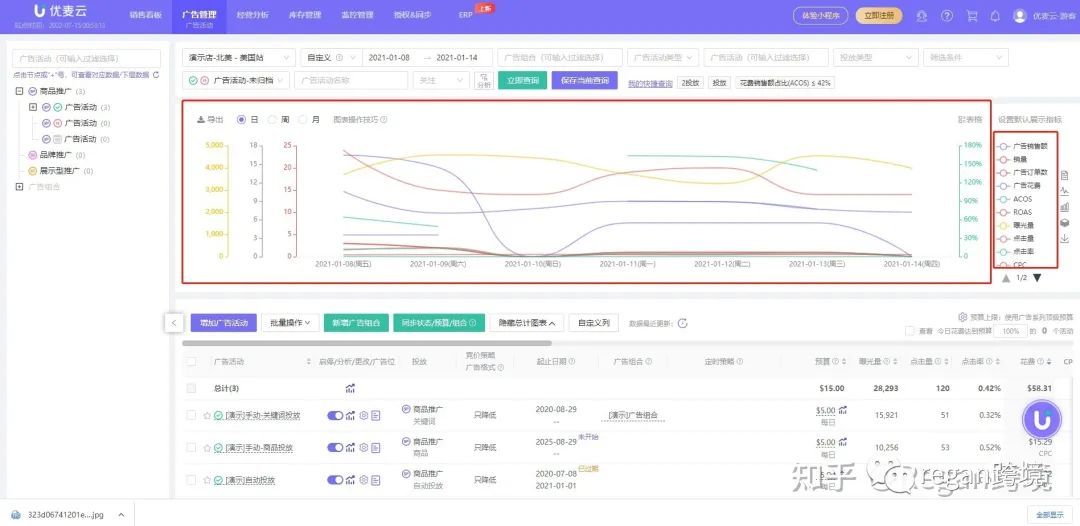Switch to the 库存管理 tab
Image resolution: width=1080 pixels, height=526 pixels.
pos(301,15)
